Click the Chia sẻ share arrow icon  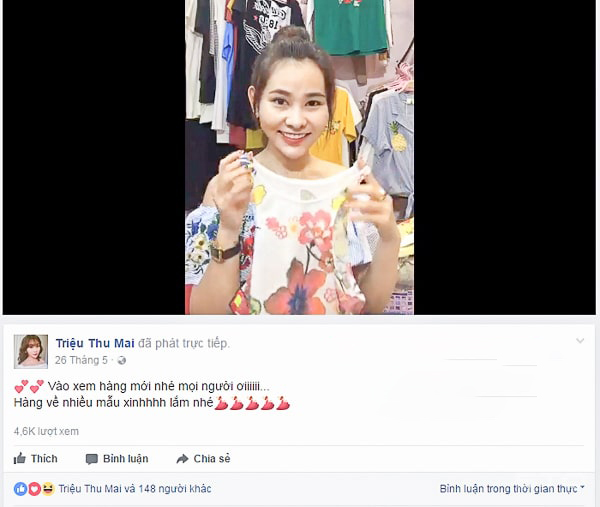[x=182, y=458]
